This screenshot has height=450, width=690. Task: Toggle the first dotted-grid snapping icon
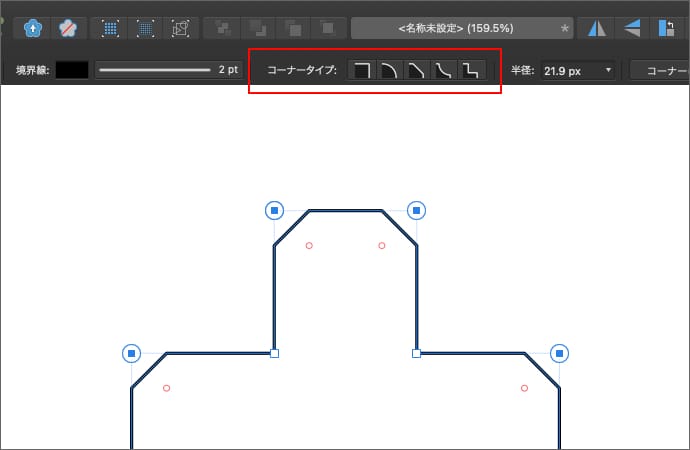point(111,28)
